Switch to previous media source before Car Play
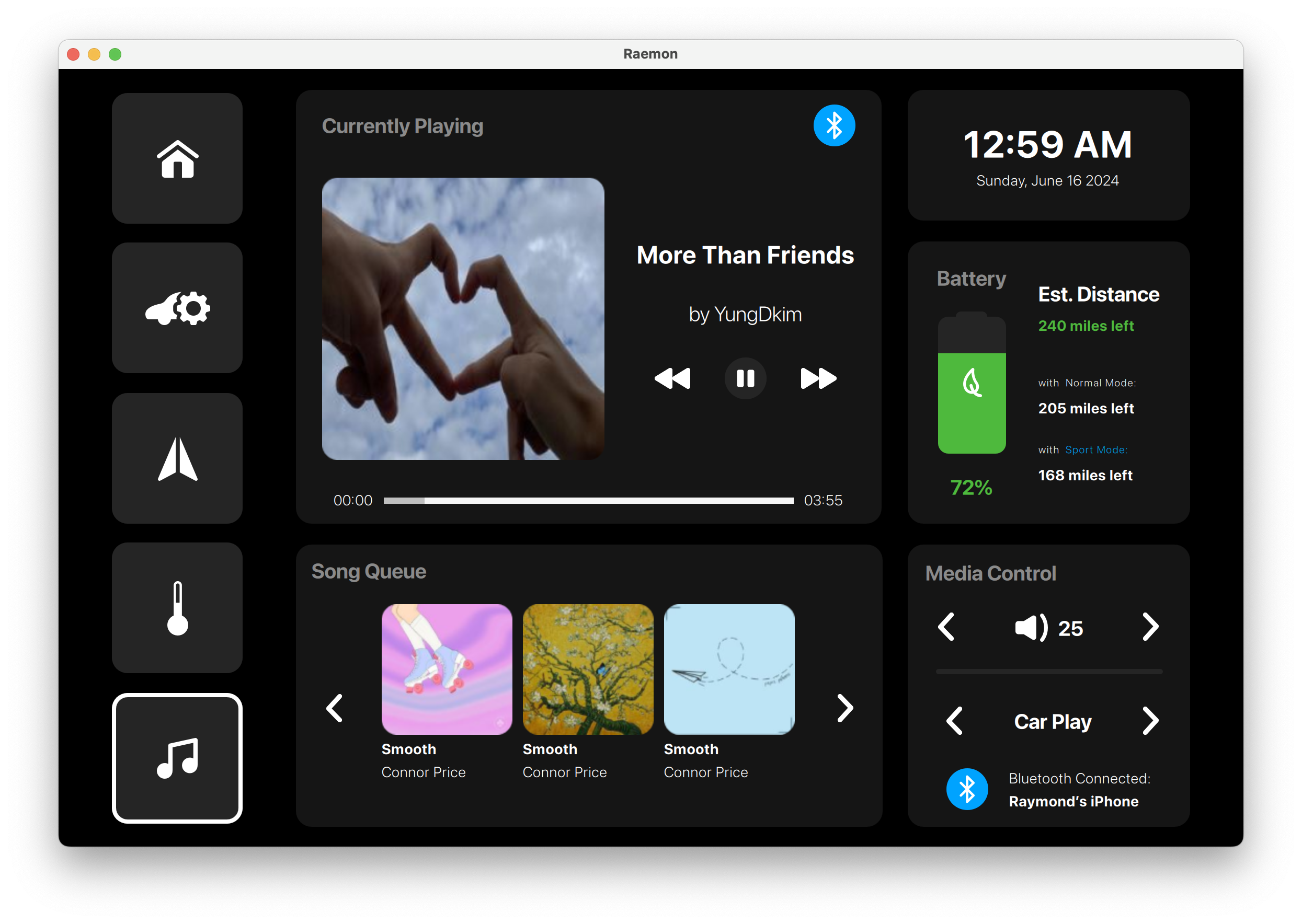This screenshot has width=1302, height=924. 954,721
